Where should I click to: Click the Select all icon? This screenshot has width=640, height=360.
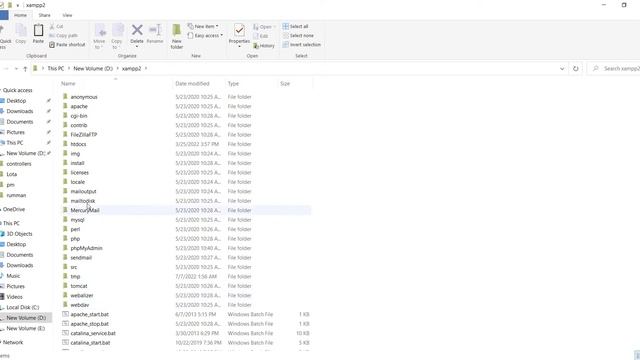pos(286,27)
